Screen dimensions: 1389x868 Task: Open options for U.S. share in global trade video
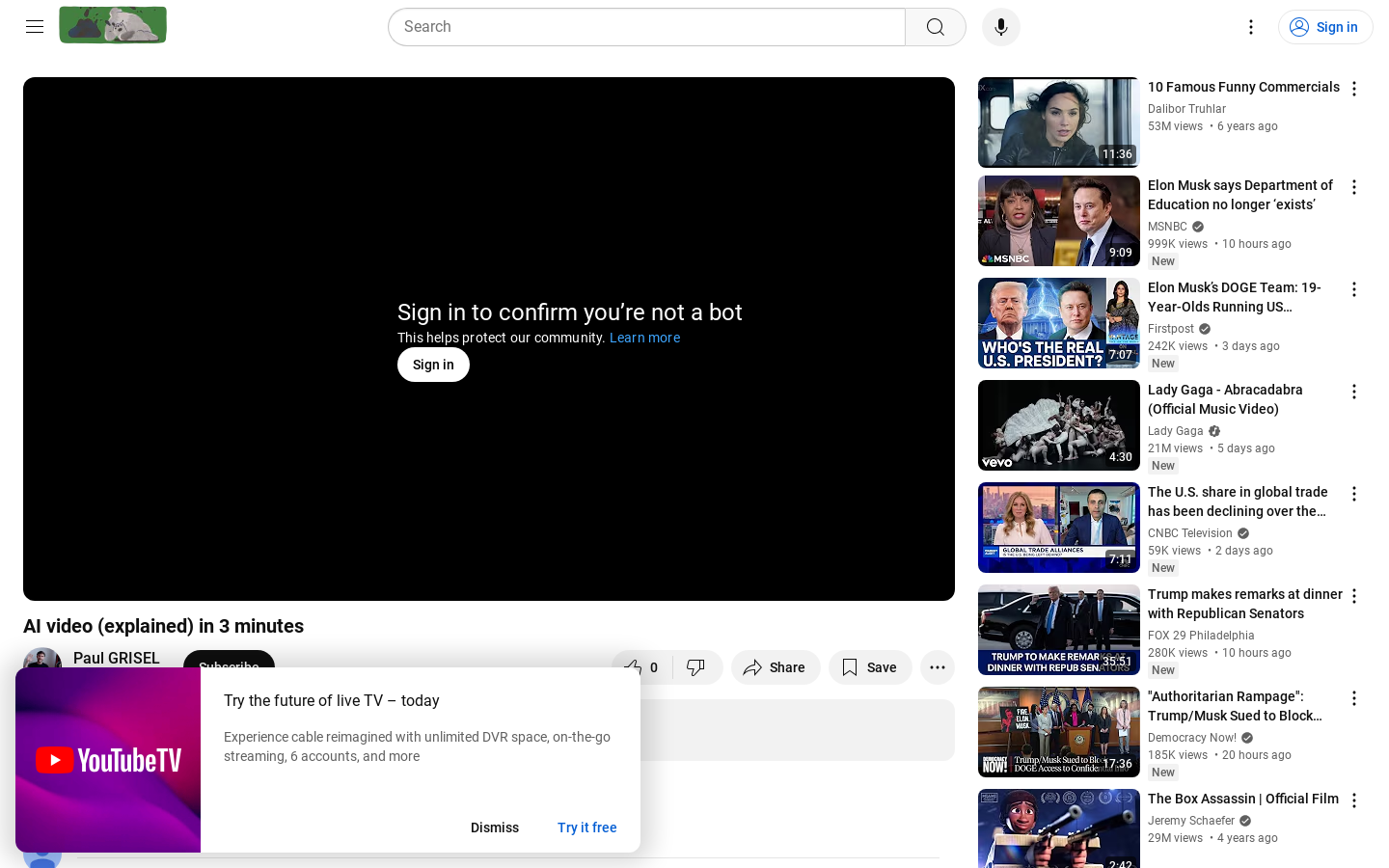1354,494
